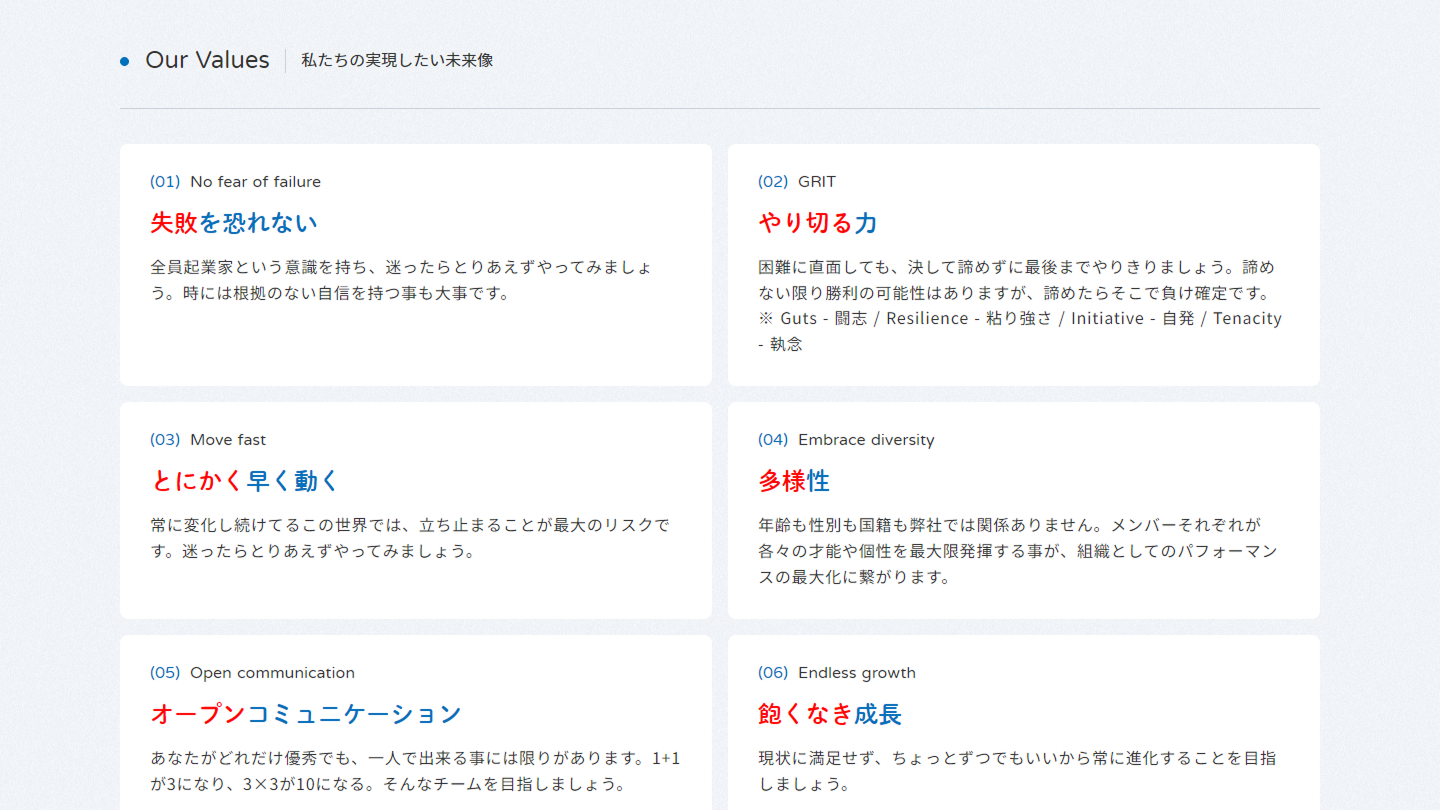Select the とにかく早く動く heading
Screen dimensions: 1440x810
point(246,481)
